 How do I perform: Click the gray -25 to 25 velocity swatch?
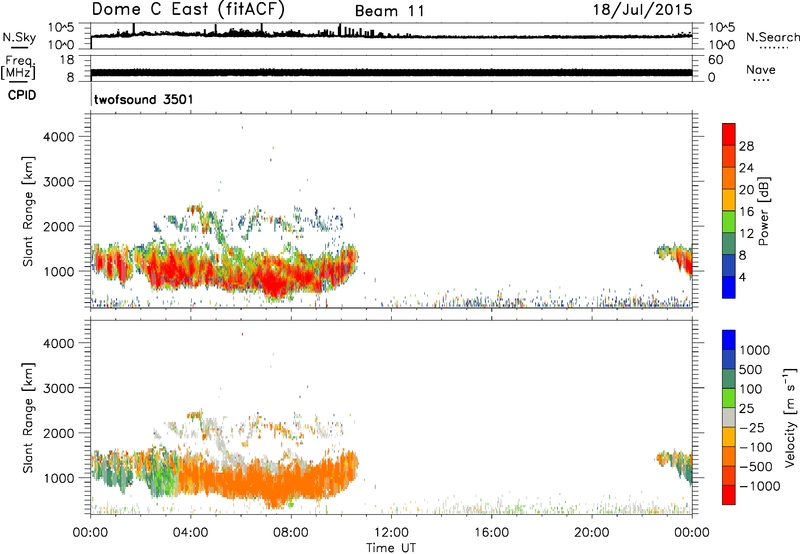tap(729, 417)
